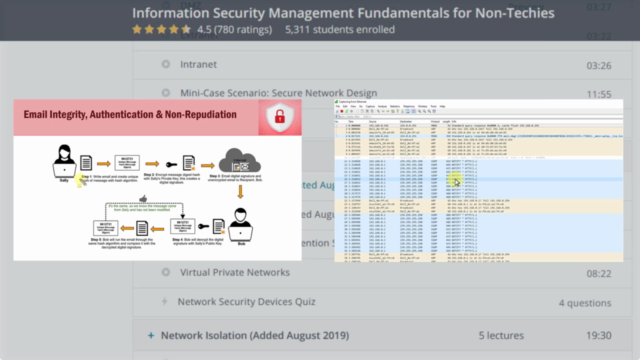The width and height of the screenshot is (640, 360).
Task: Click the 03:26 duration for Intranet
Action: [x=599, y=65]
